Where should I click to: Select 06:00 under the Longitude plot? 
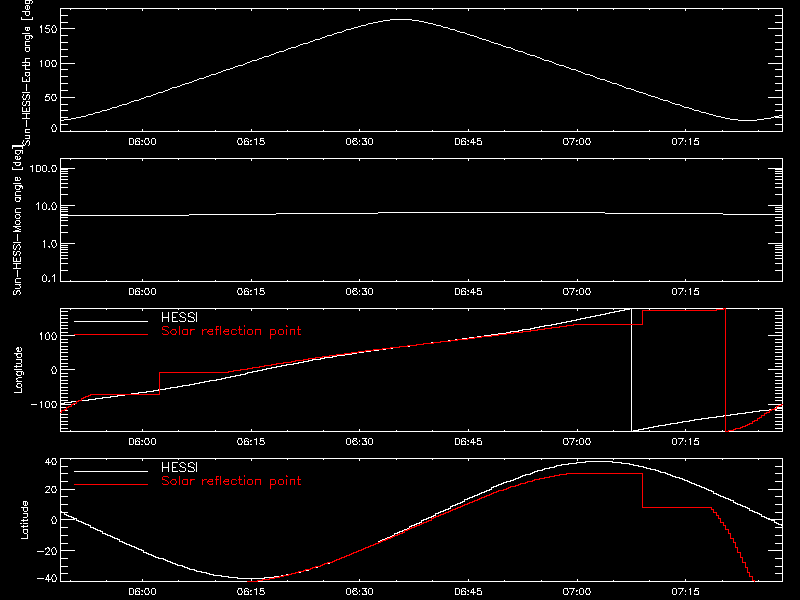[142, 441]
